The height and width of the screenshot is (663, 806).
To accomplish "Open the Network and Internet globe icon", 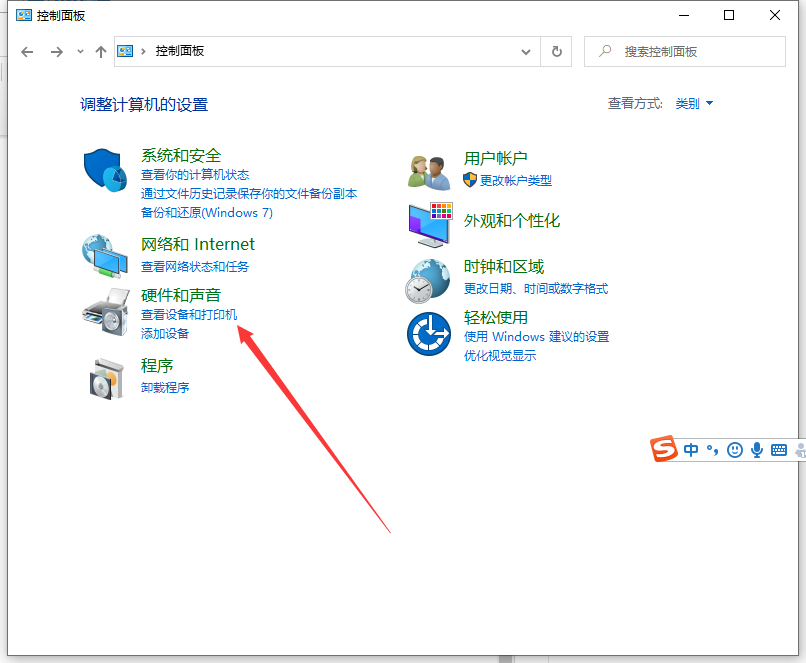I will [105, 255].
